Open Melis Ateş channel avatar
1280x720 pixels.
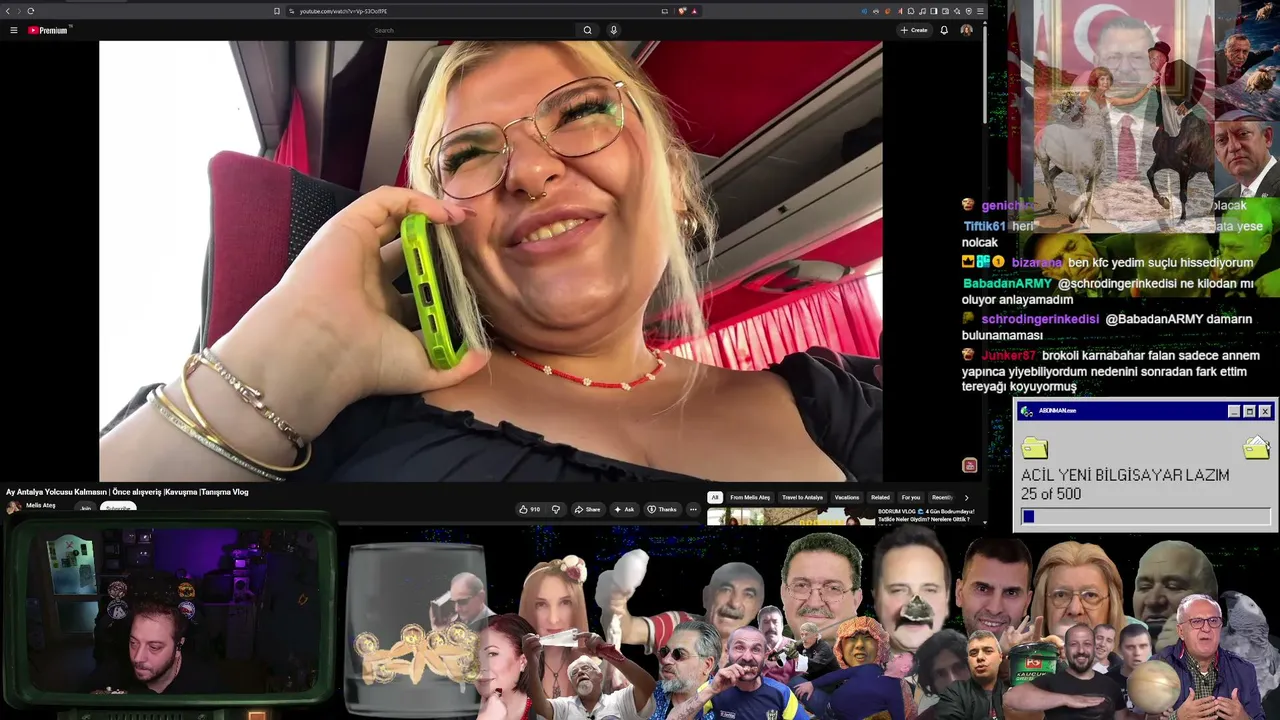14,507
